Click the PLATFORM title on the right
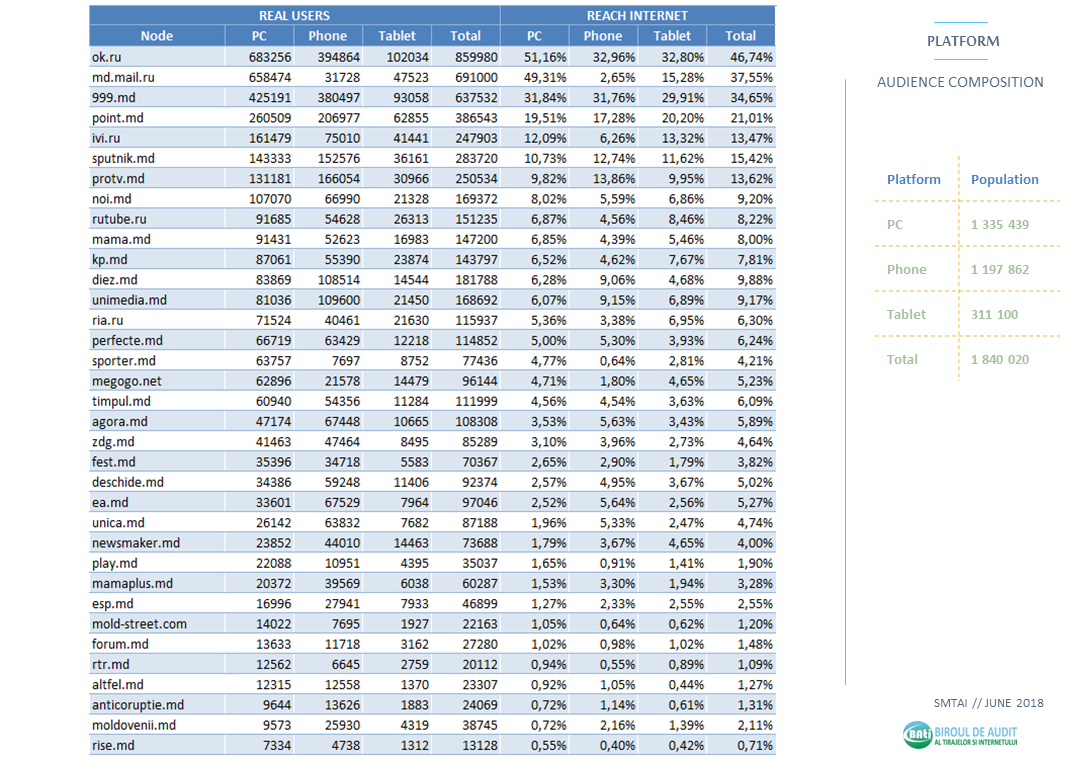The height and width of the screenshot is (762, 1085). click(x=963, y=42)
